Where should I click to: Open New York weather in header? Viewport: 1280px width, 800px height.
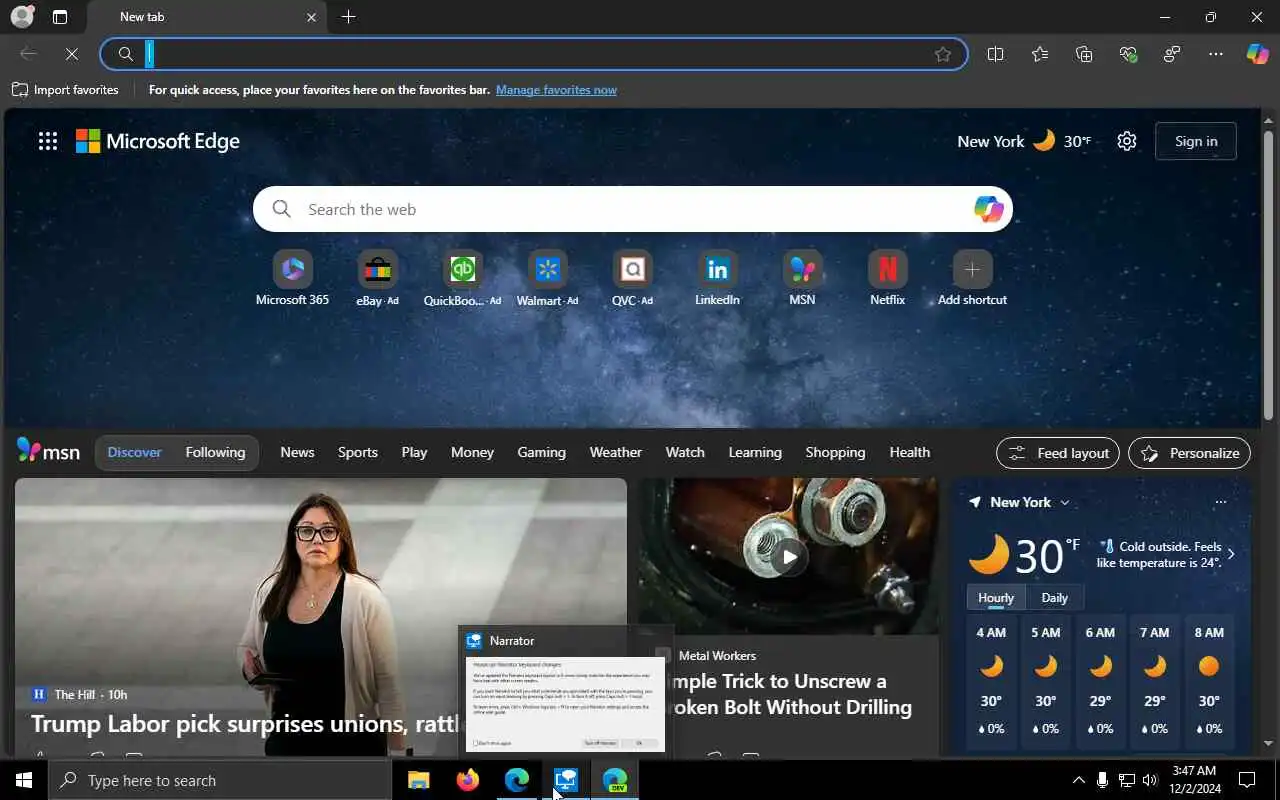click(x=1023, y=141)
